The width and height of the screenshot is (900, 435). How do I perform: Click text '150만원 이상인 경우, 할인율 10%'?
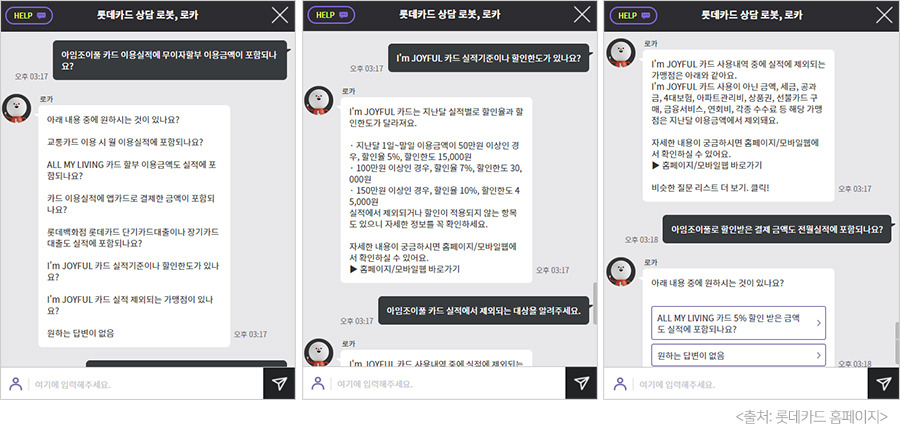[412, 191]
